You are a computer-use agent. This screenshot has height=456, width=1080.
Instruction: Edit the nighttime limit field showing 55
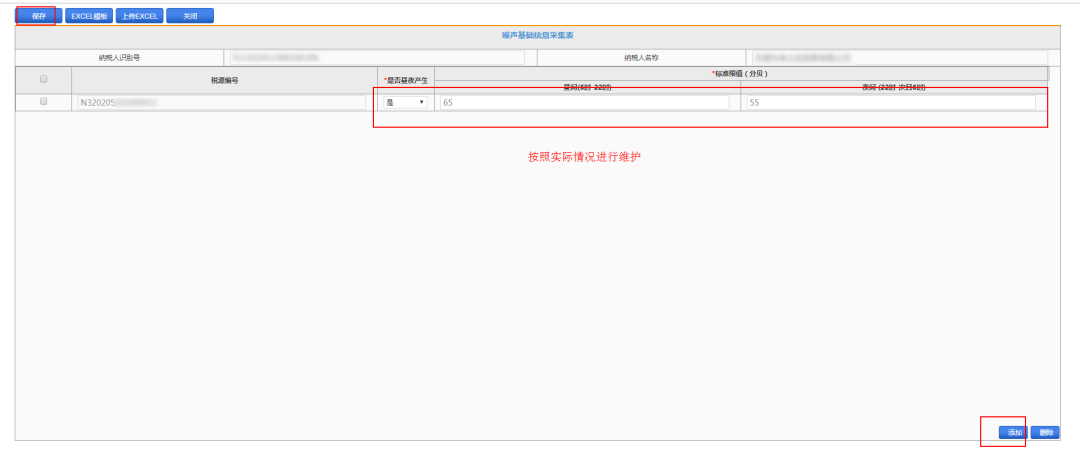(891, 102)
